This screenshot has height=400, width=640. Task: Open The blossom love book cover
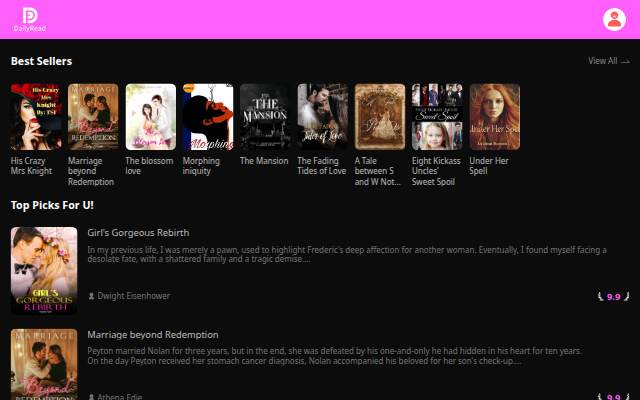point(151,117)
